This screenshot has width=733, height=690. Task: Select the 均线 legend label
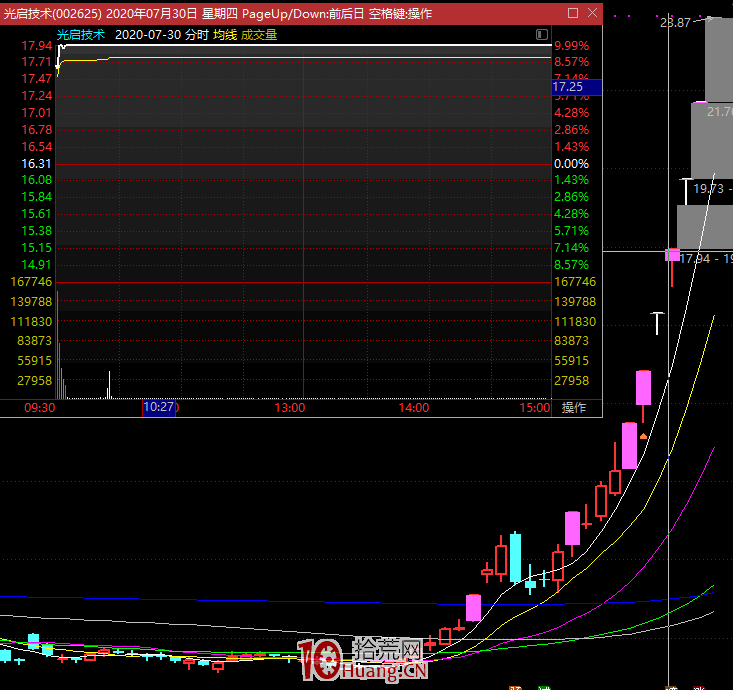[x=225, y=34]
